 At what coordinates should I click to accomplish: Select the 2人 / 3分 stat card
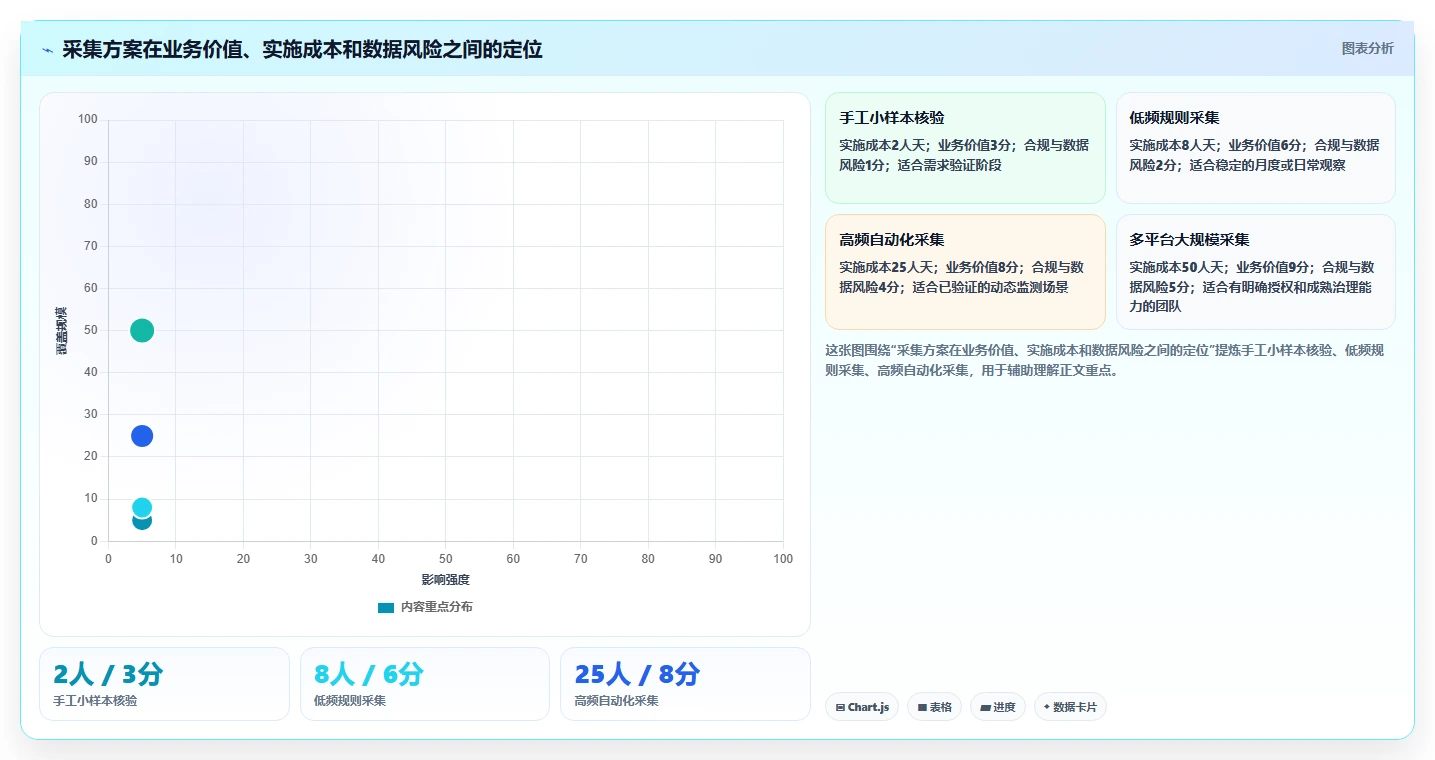point(164,684)
